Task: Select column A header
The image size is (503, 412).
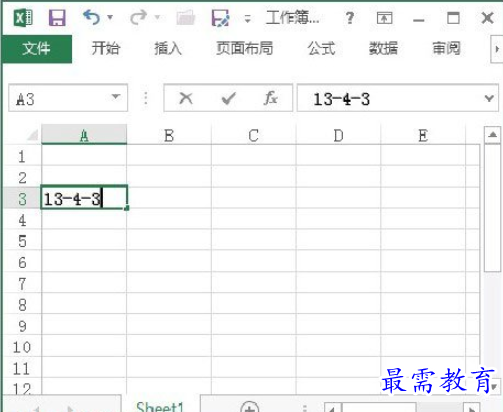Action: (x=84, y=135)
